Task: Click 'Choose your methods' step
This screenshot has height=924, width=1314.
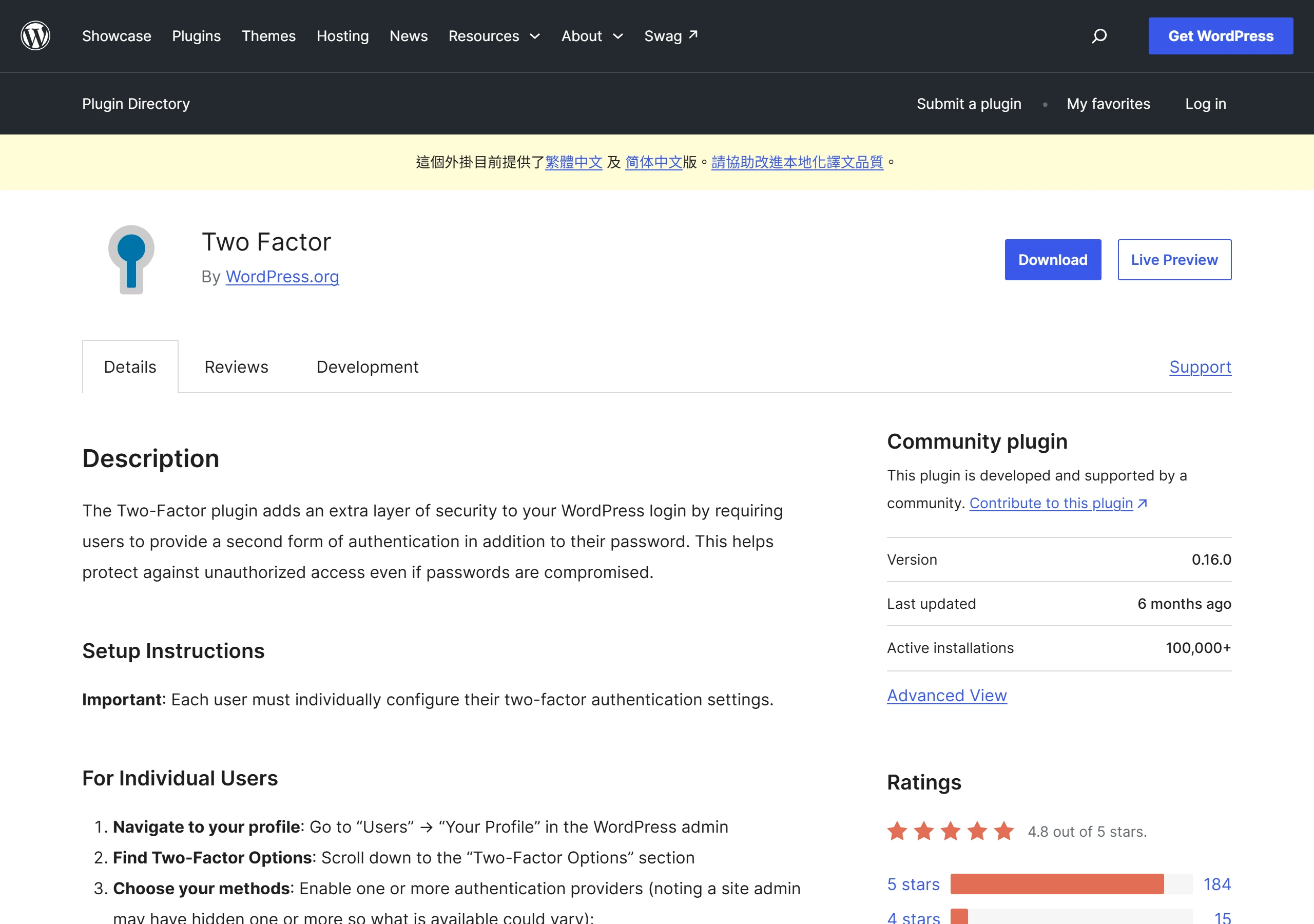Action: tap(201, 889)
